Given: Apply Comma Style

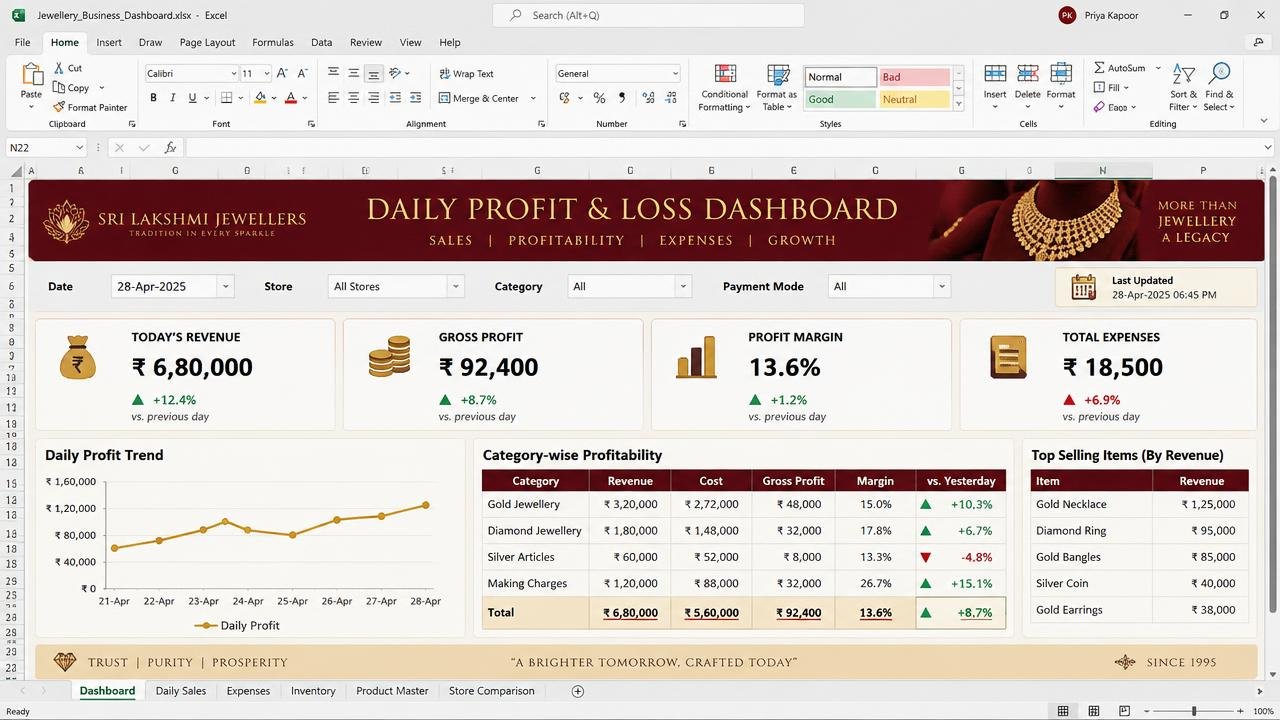Looking at the screenshot, I should pyautogui.click(x=623, y=98).
